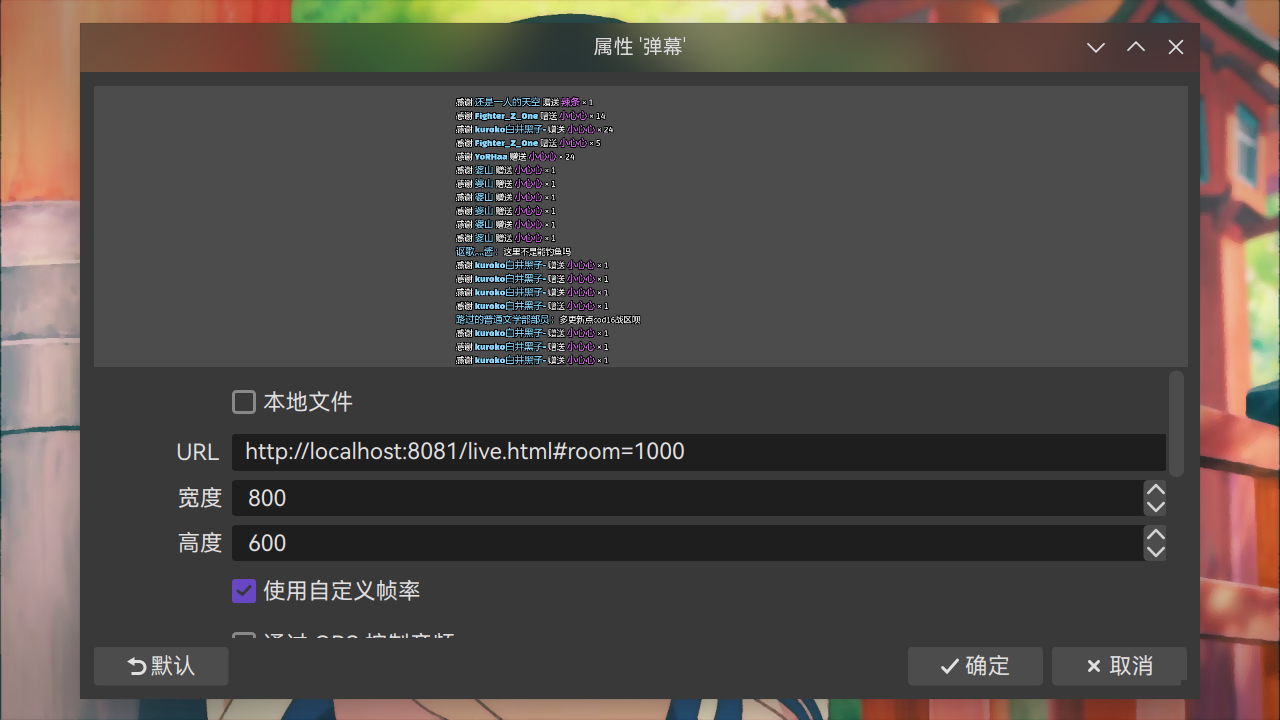This screenshot has width=1280, height=720.
Task: Enable the 本地文件 checkbox
Action: [x=244, y=401]
